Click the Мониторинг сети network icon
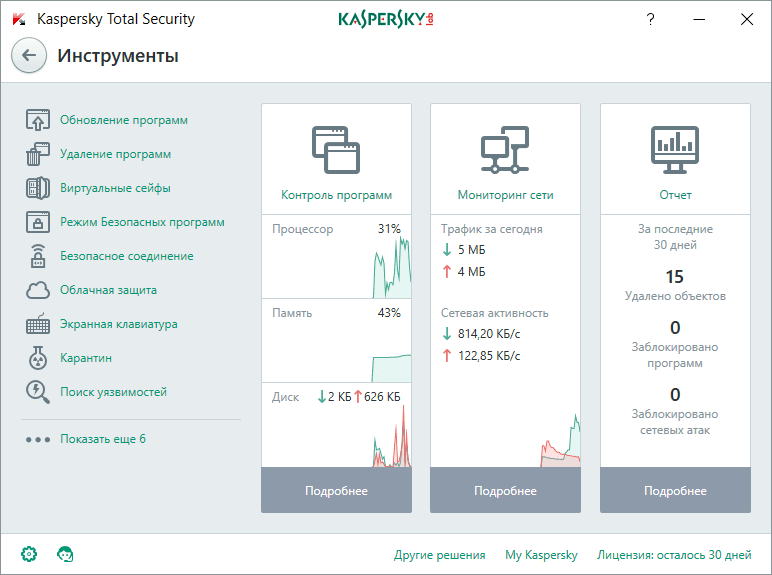The height and width of the screenshot is (575, 772). (x=505, y=150)
